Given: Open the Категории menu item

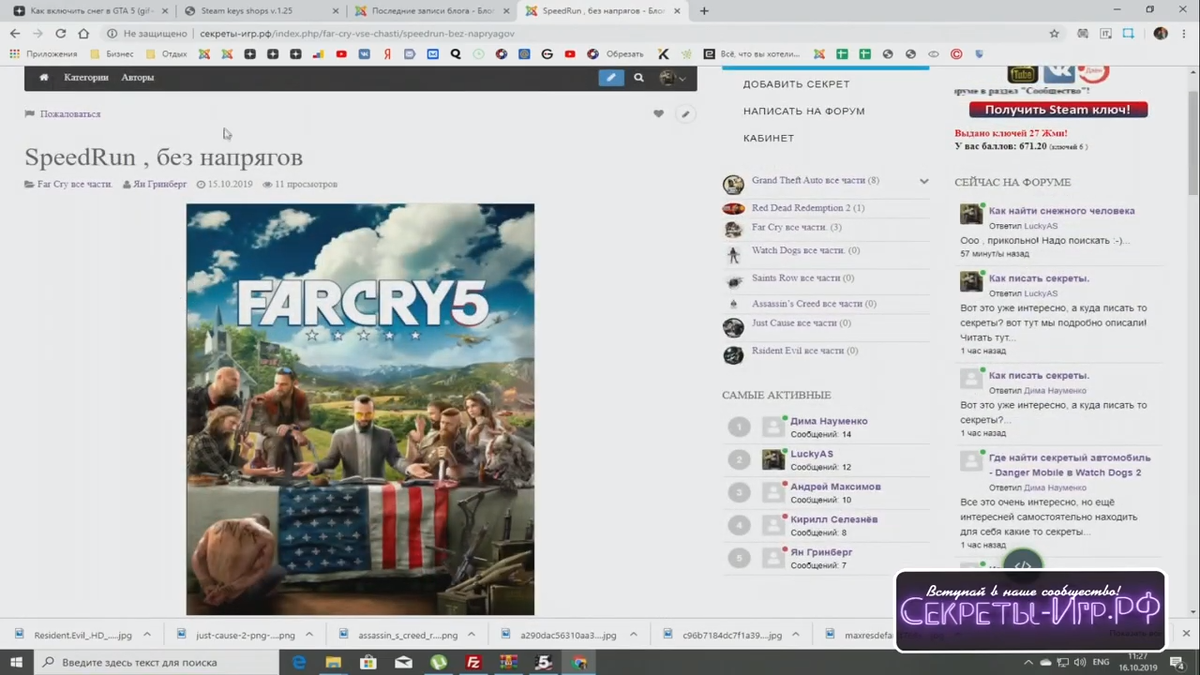Looking at the screenshot, I should (86, 77).
